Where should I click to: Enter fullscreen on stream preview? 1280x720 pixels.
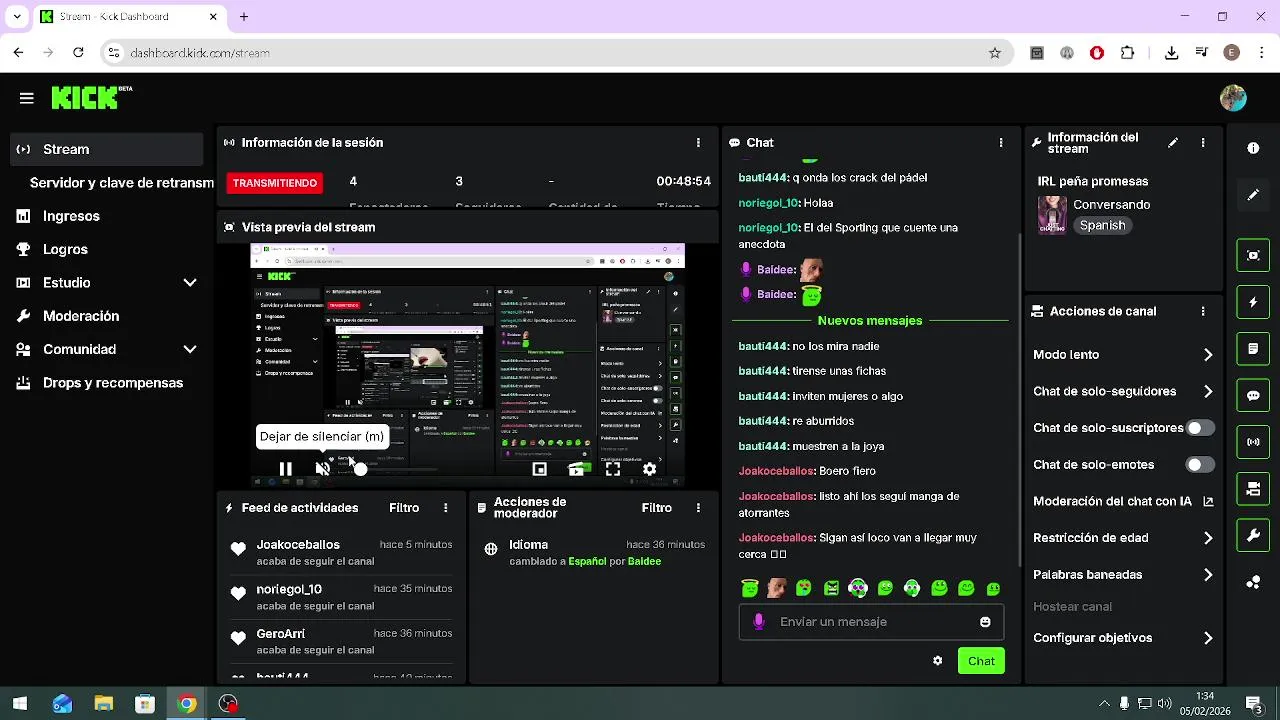613,469
